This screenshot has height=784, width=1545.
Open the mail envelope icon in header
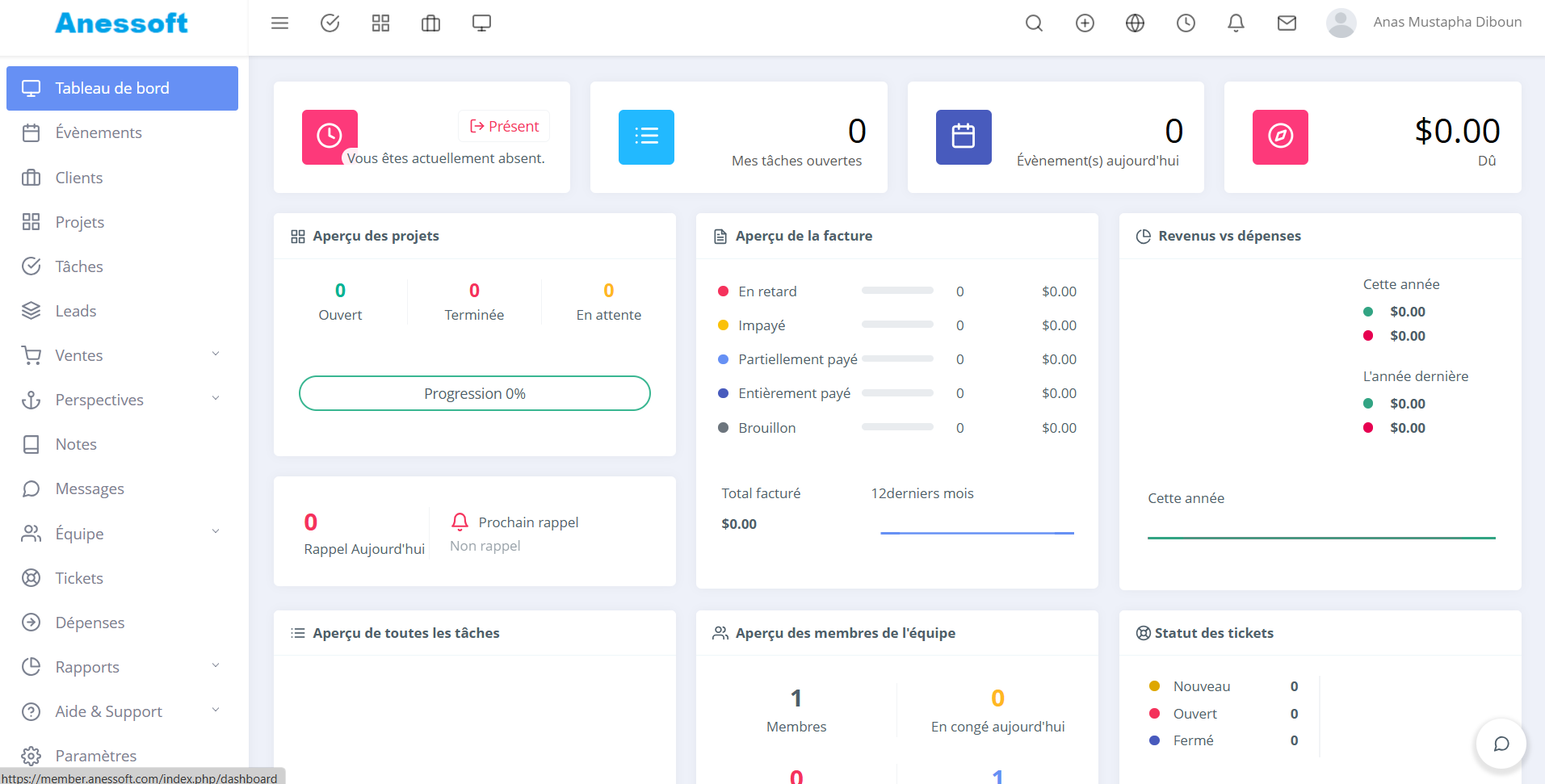(x=1287, y=23)
